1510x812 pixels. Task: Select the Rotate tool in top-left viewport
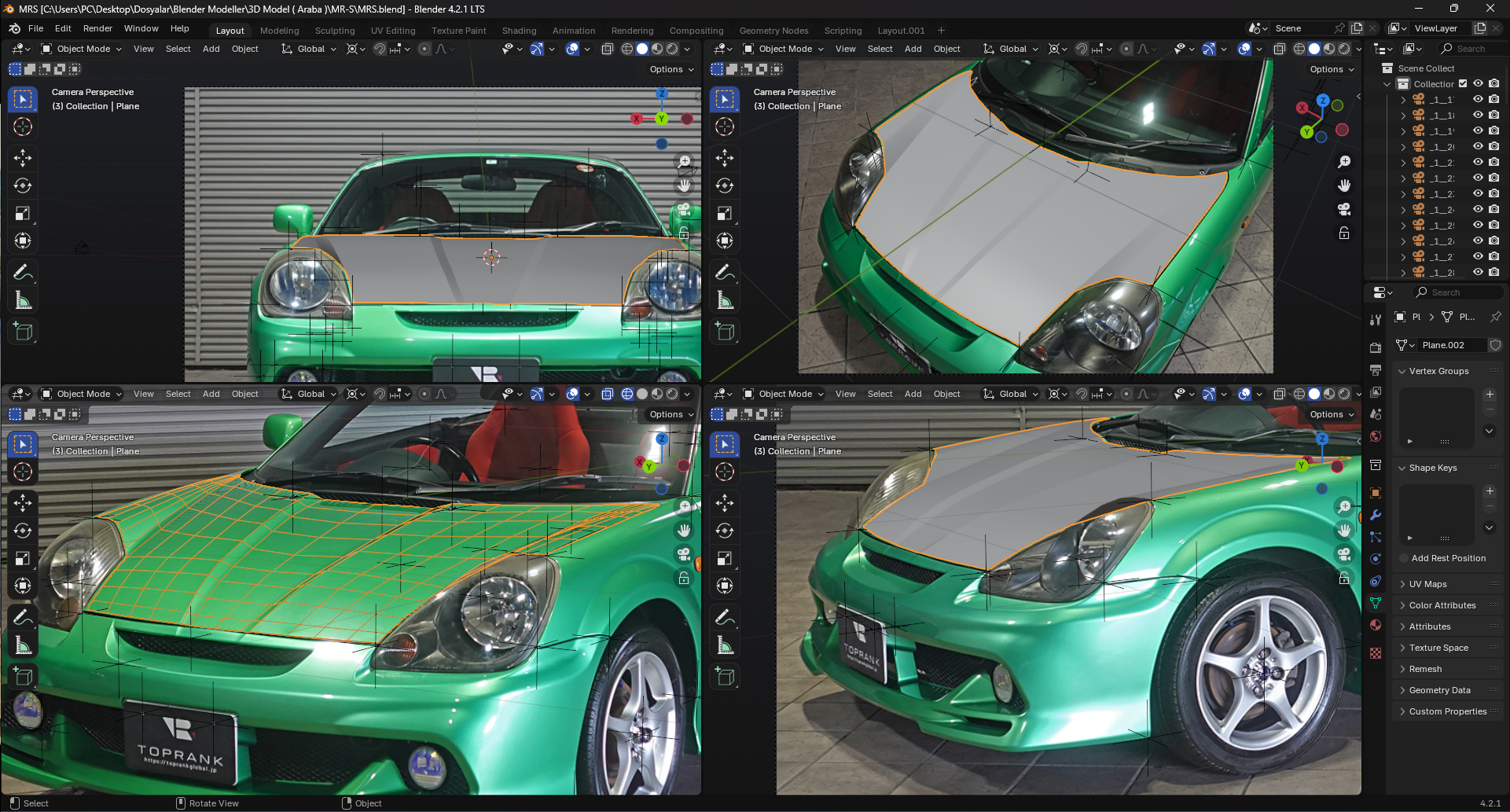point(23,186)
